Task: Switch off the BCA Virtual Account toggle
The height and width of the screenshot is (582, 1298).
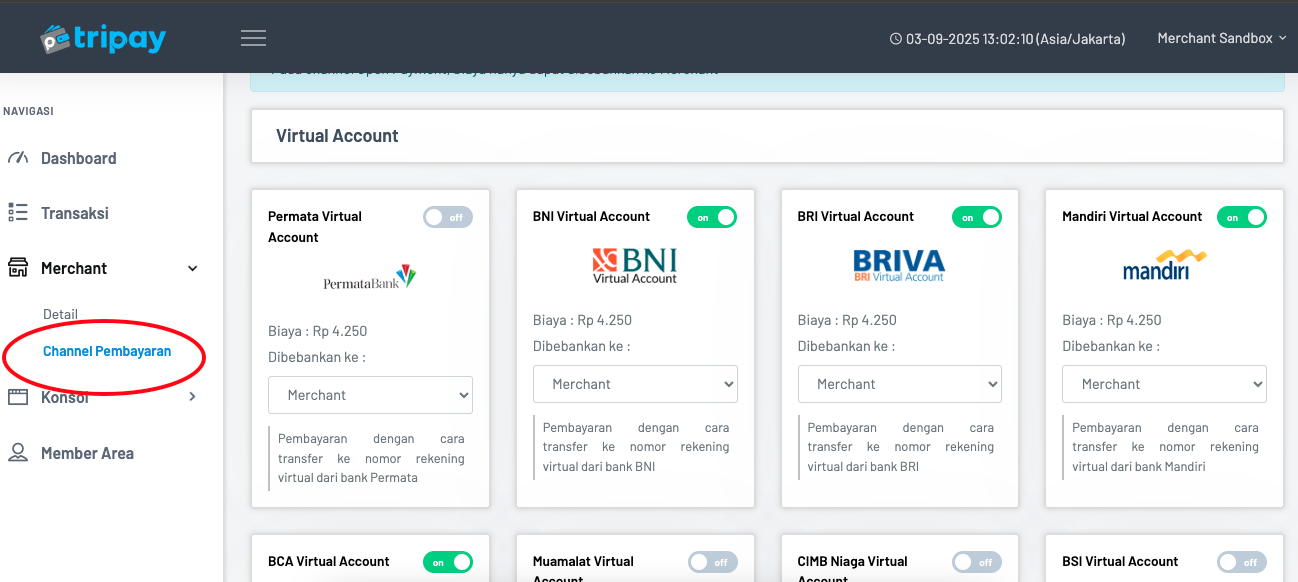Action: [x=447, y=562]
